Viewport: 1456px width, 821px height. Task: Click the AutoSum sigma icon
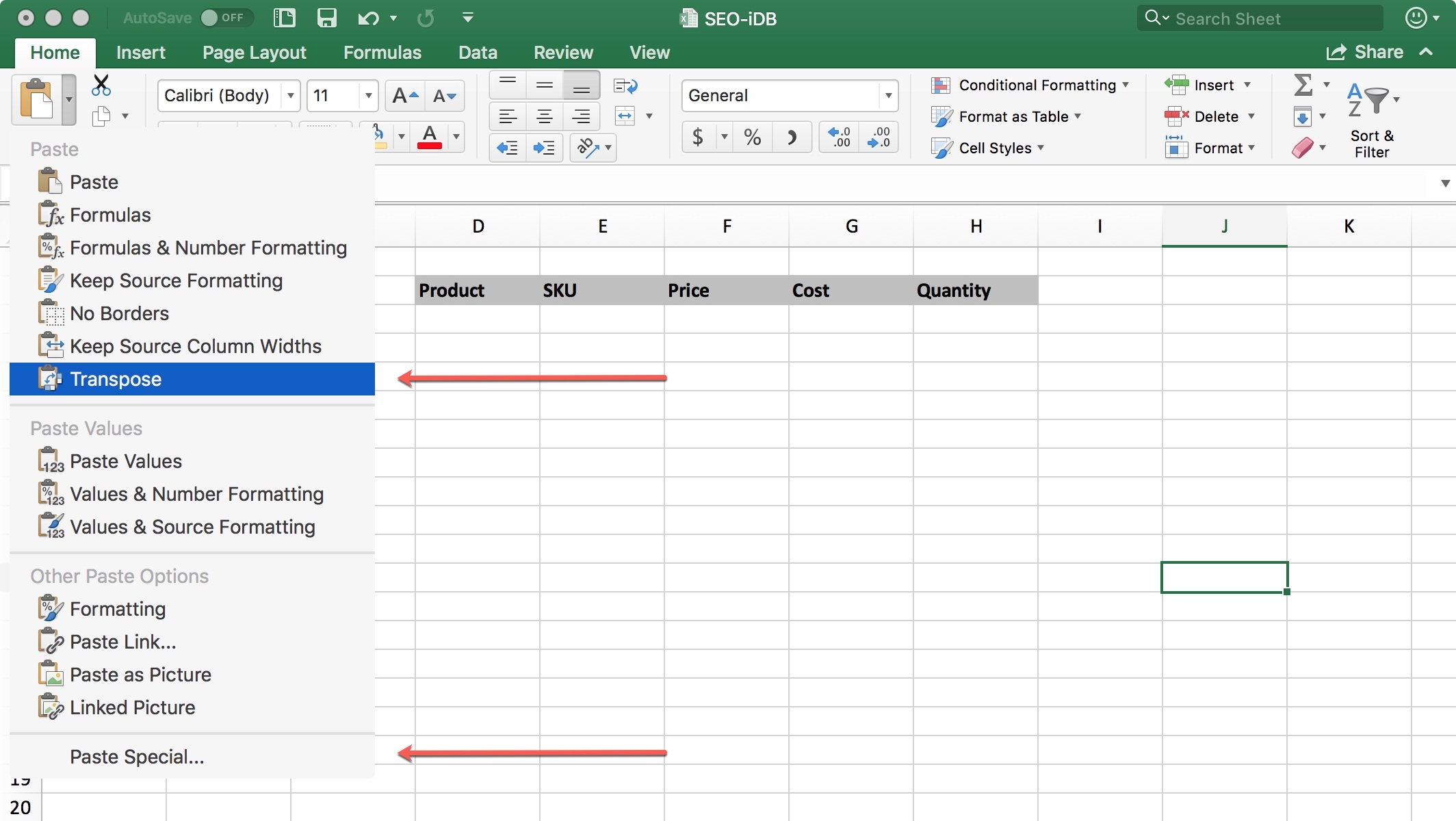pos(1303,85)
